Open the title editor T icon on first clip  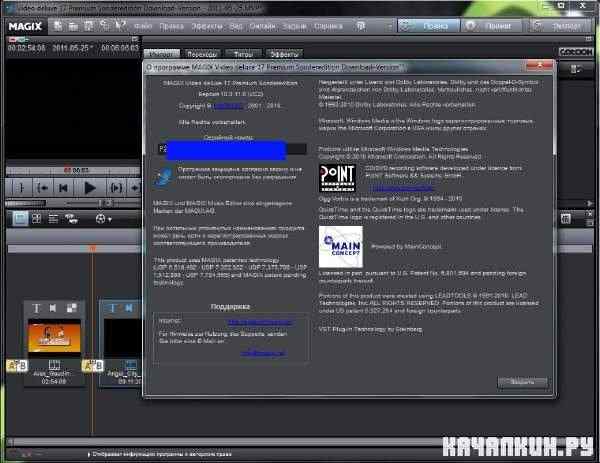click(36, 308)
